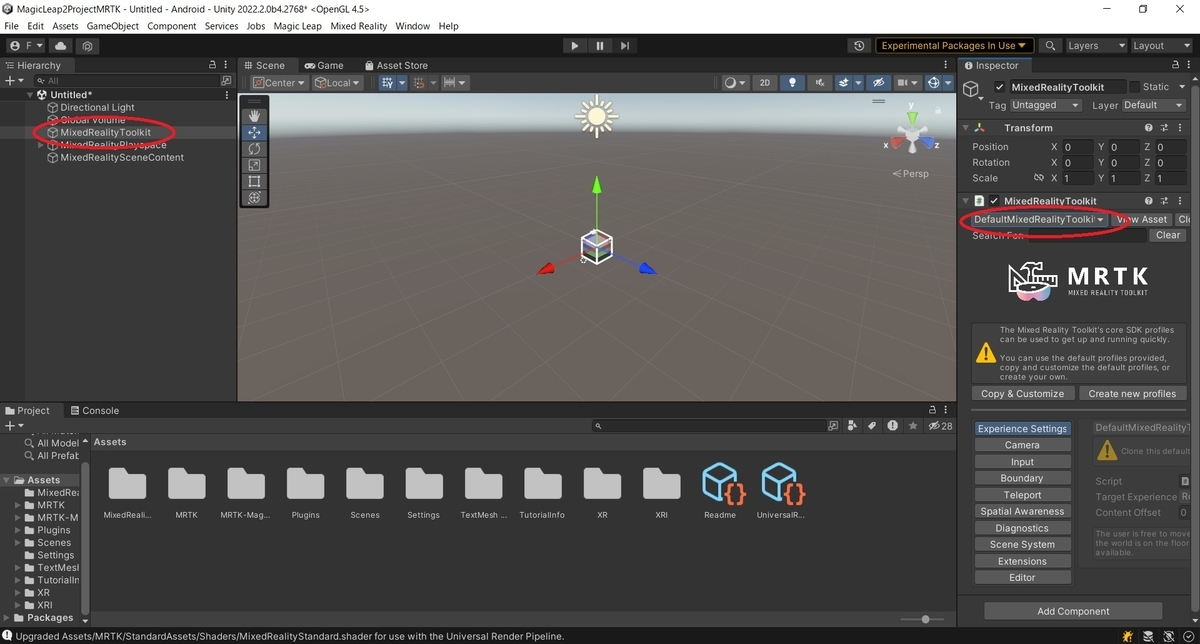This screenshot has width=1200, height=644.
Task: Open the scene camera settings dropdown
Action: click(x=908, y=83)
